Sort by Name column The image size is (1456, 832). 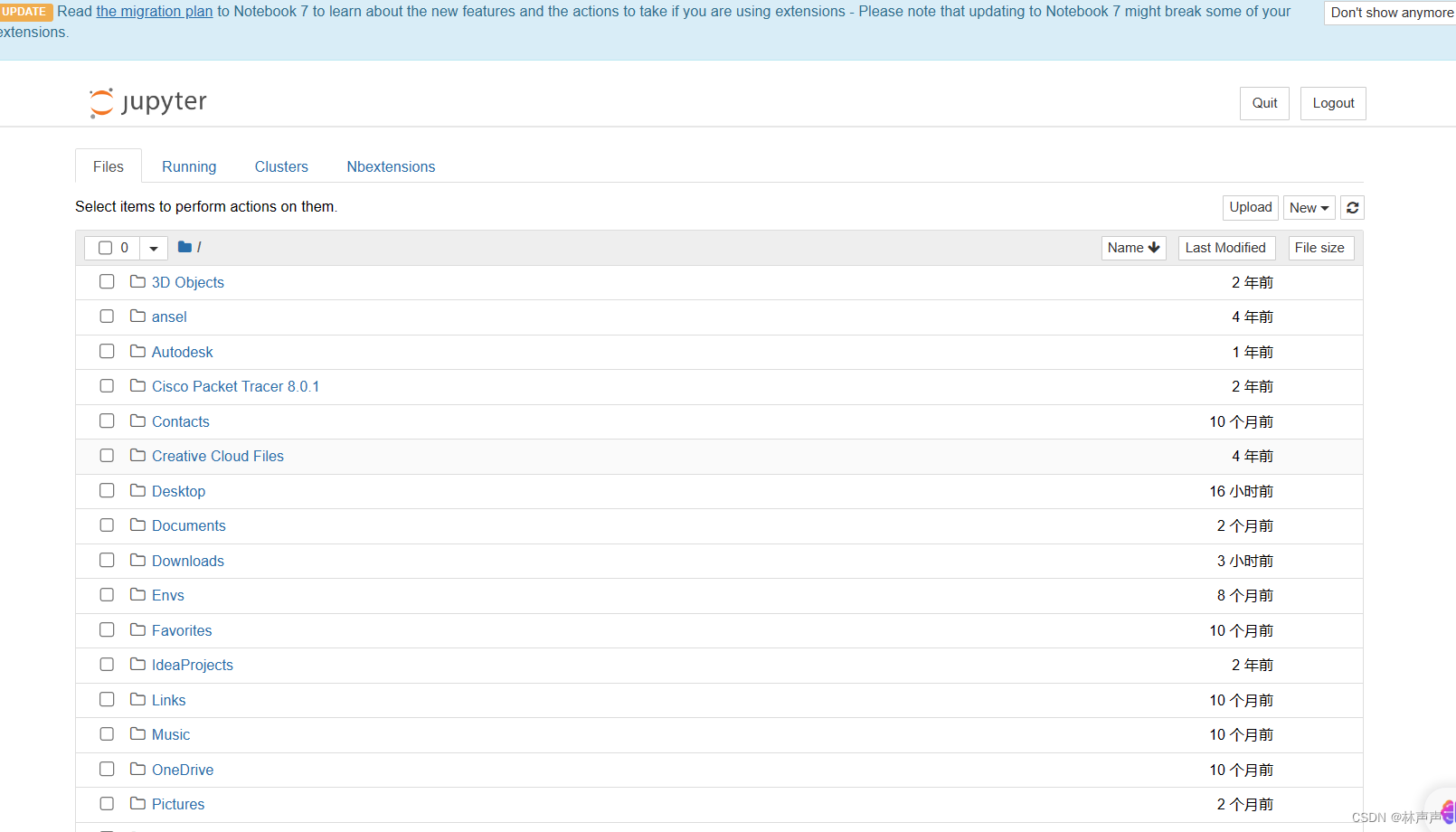1133,248
